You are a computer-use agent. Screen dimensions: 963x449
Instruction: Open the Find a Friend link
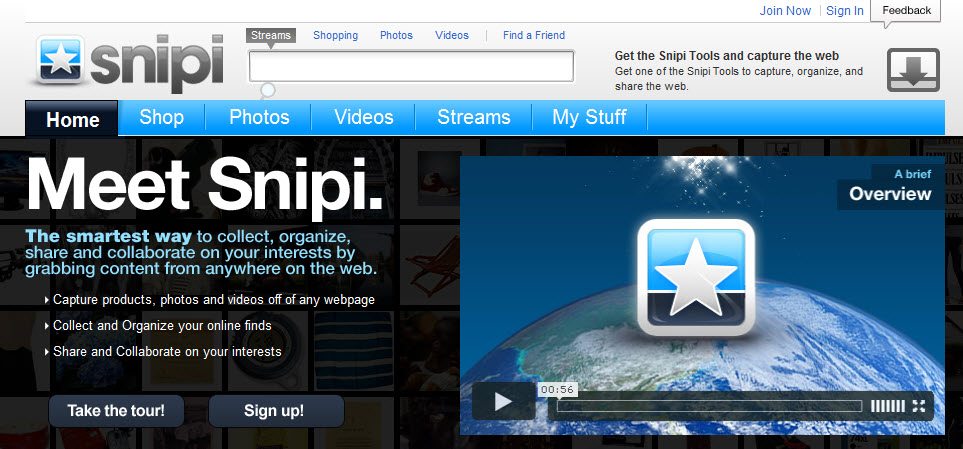coord(534,35)
